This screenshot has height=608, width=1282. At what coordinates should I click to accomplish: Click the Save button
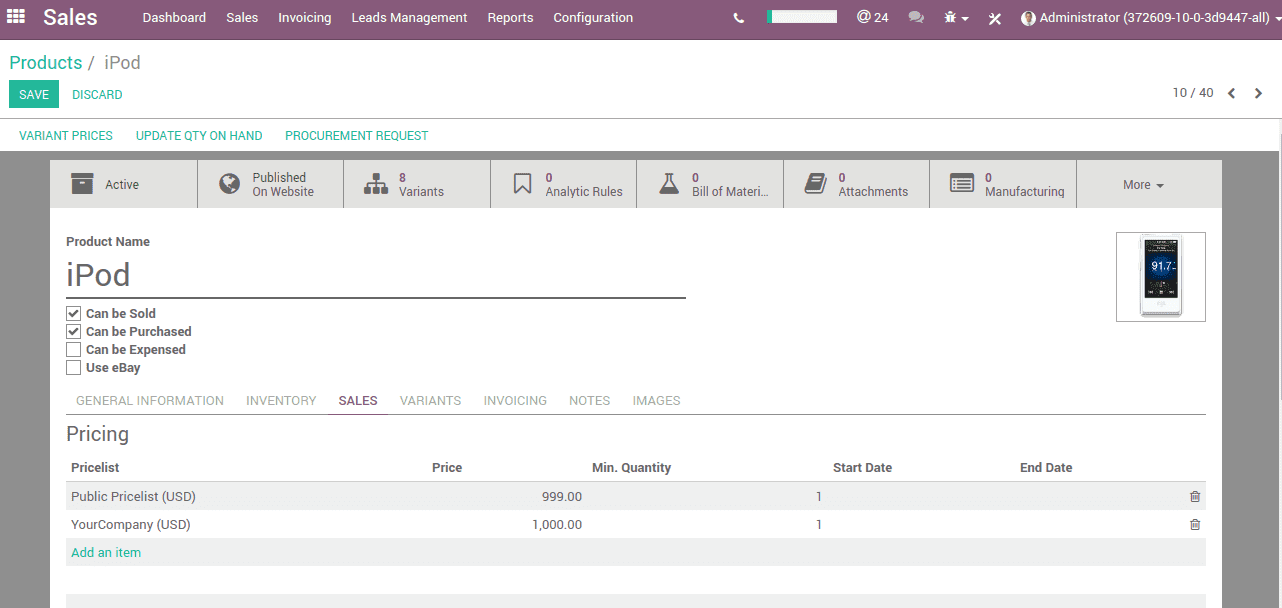[x=34, y=94]
